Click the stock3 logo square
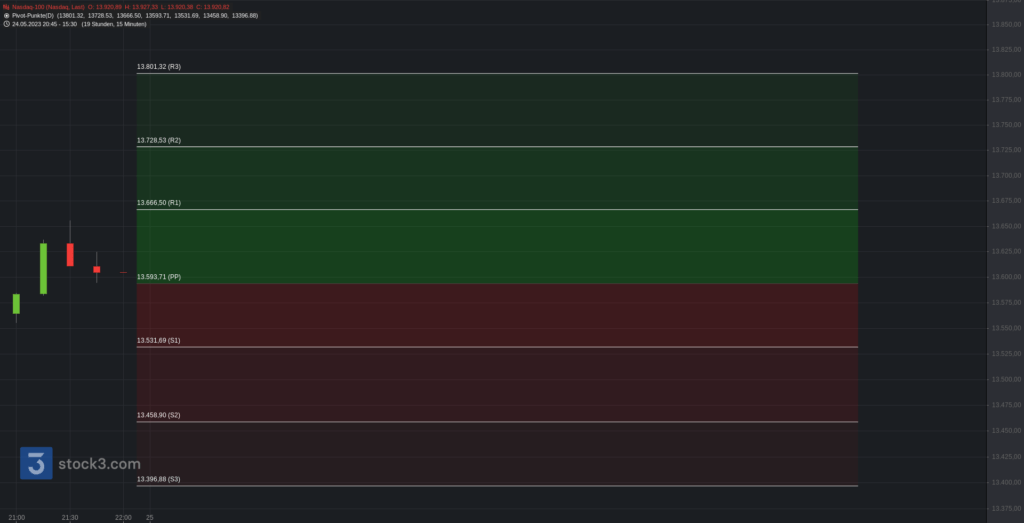Image resolution: width=1024 pixels, height=523 pixels. (x=36, y=463)
